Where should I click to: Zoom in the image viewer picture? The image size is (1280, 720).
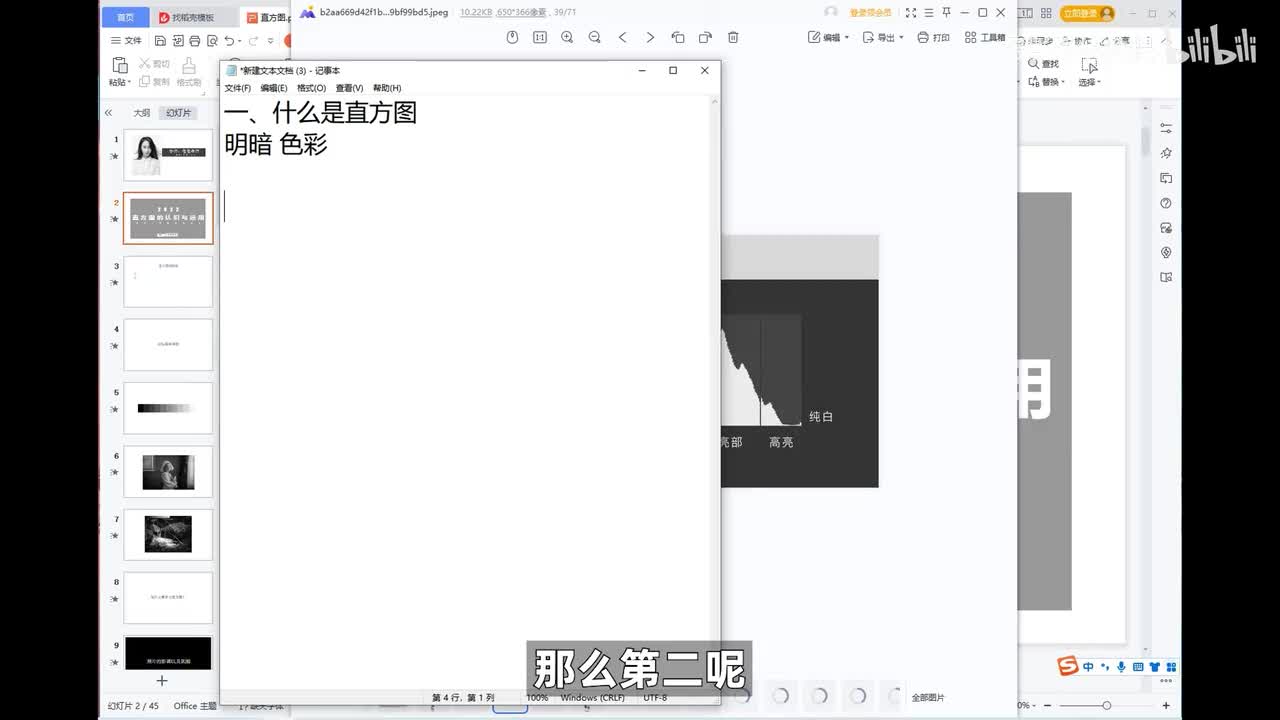pos(567,37)
